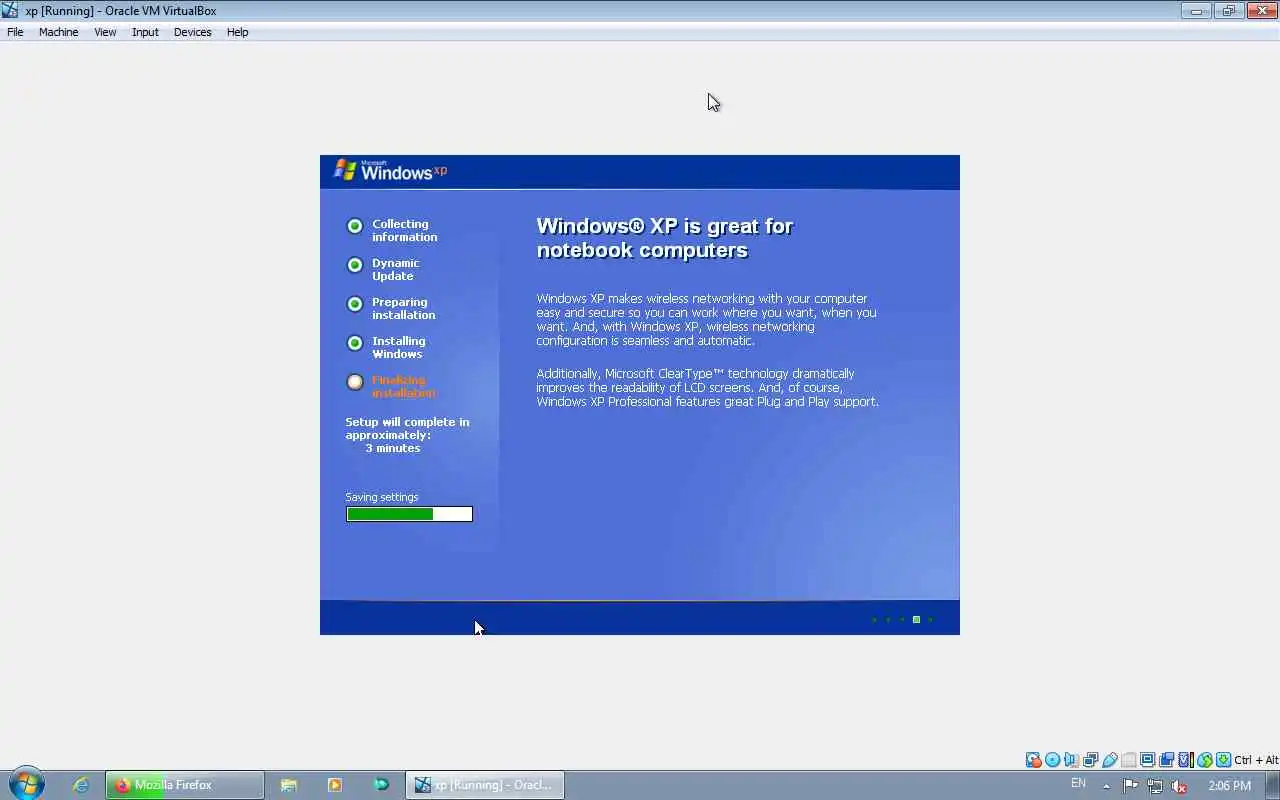Click the EN language indicator

(x=1078, y=784)
